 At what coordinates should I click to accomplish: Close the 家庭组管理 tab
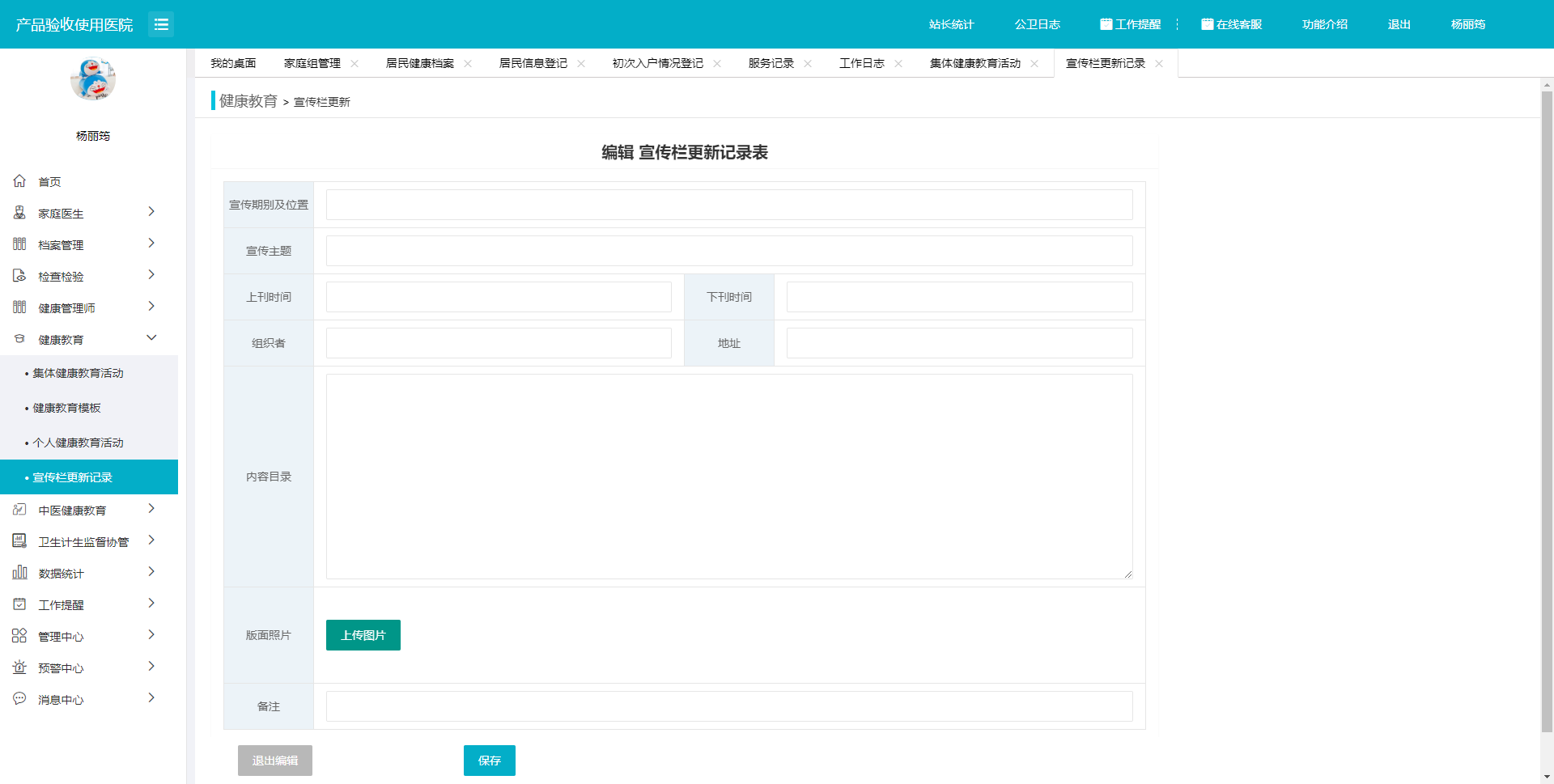click(355, 64)
